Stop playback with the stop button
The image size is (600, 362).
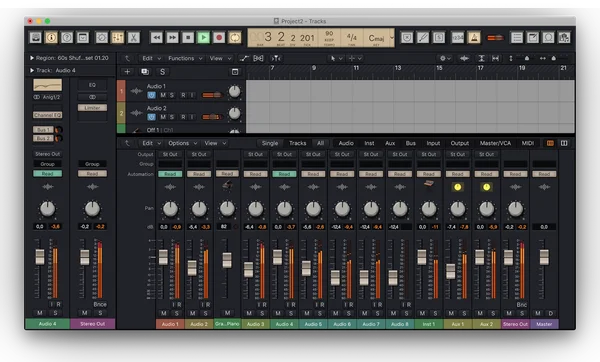188,38
